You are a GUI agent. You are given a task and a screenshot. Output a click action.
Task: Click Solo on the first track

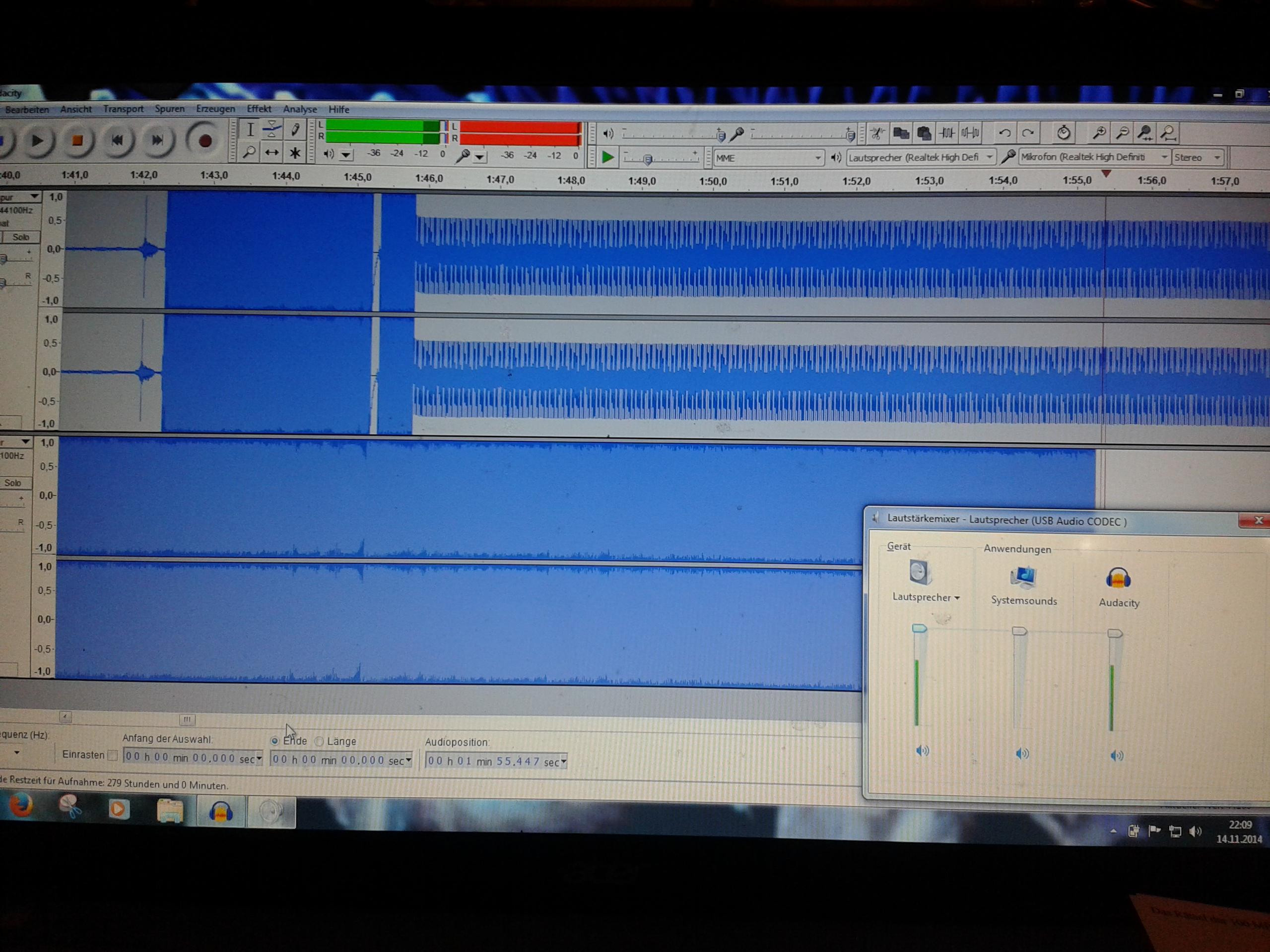(21, 237)
